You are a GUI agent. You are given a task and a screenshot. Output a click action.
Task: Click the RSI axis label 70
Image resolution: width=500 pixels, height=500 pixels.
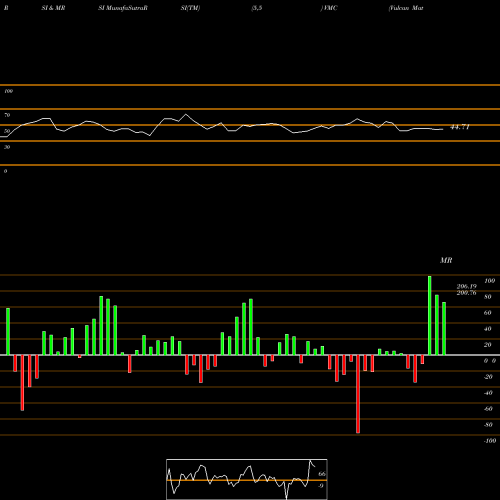(7, 115)
